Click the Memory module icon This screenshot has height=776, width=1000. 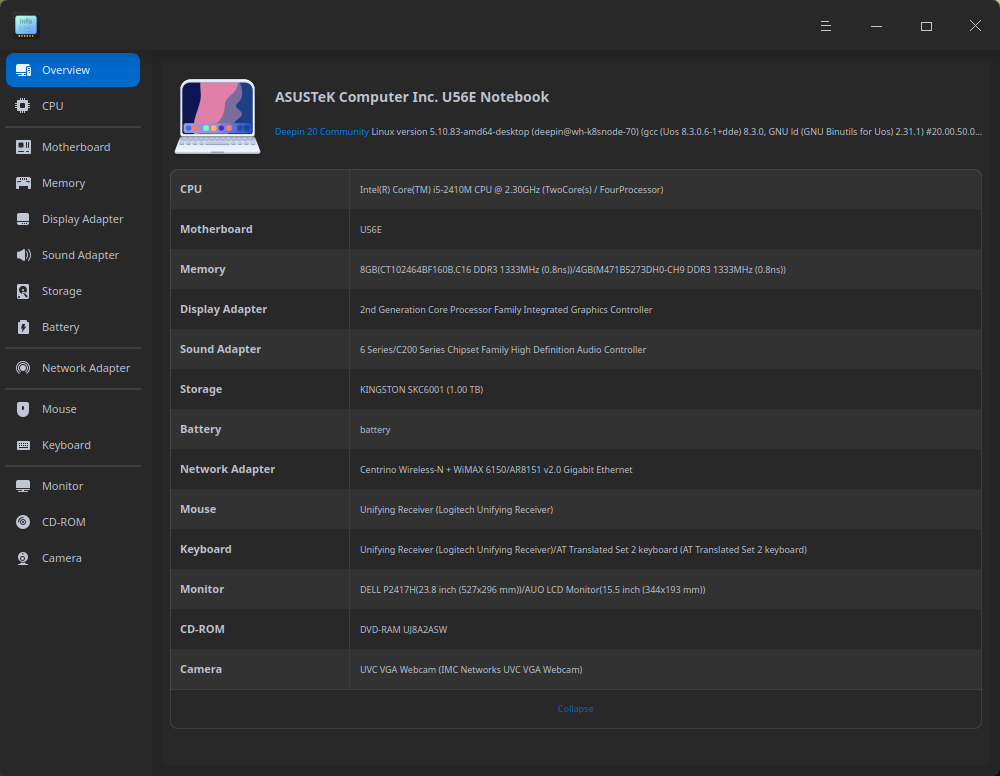click(x=23, y=183)
